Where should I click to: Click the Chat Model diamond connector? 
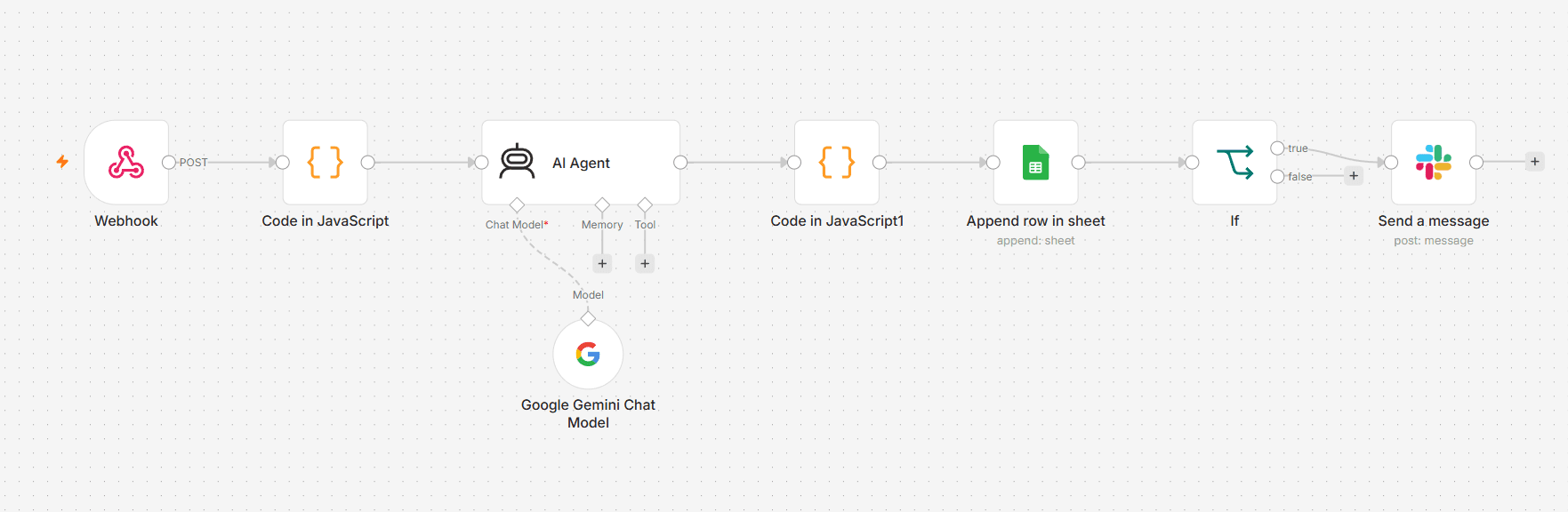pos(517,205)
